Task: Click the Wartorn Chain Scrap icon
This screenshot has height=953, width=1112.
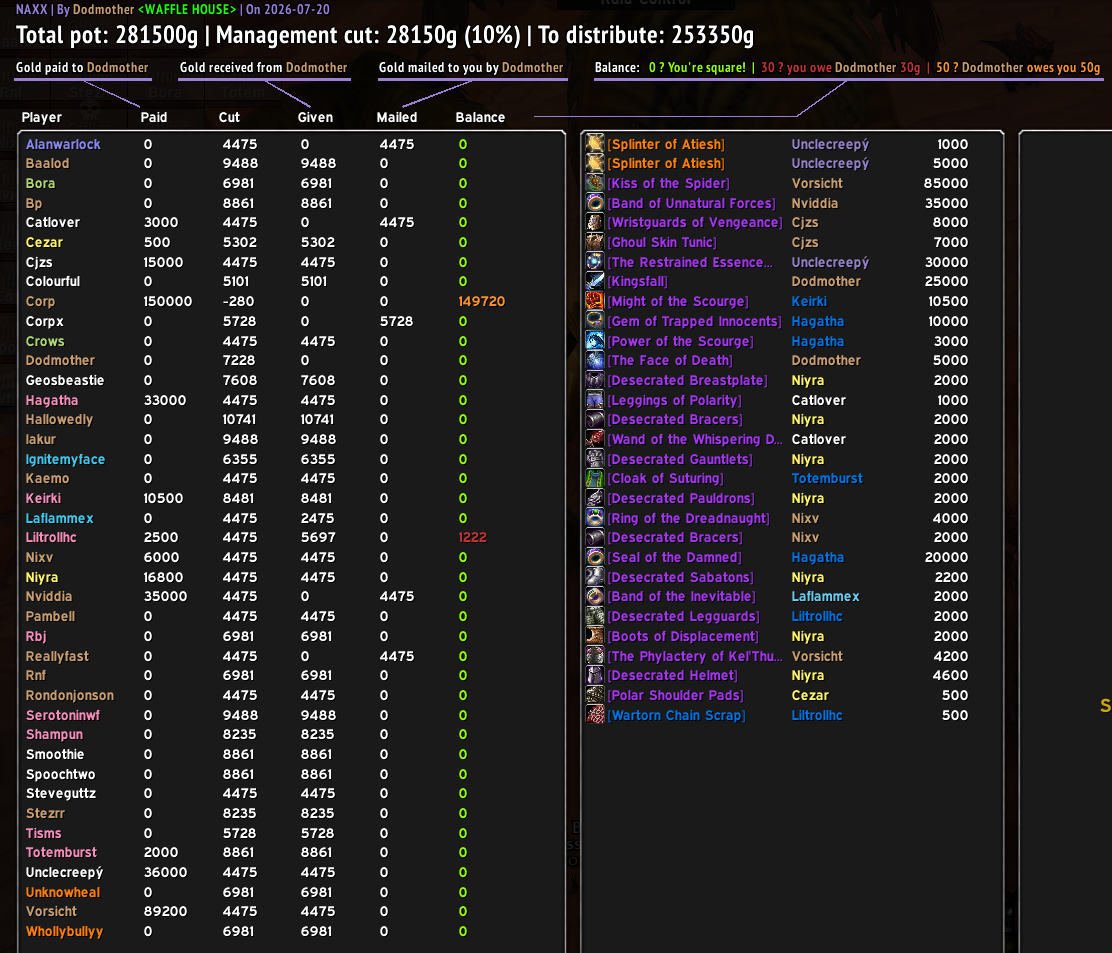Action: (x=594, y=715)
